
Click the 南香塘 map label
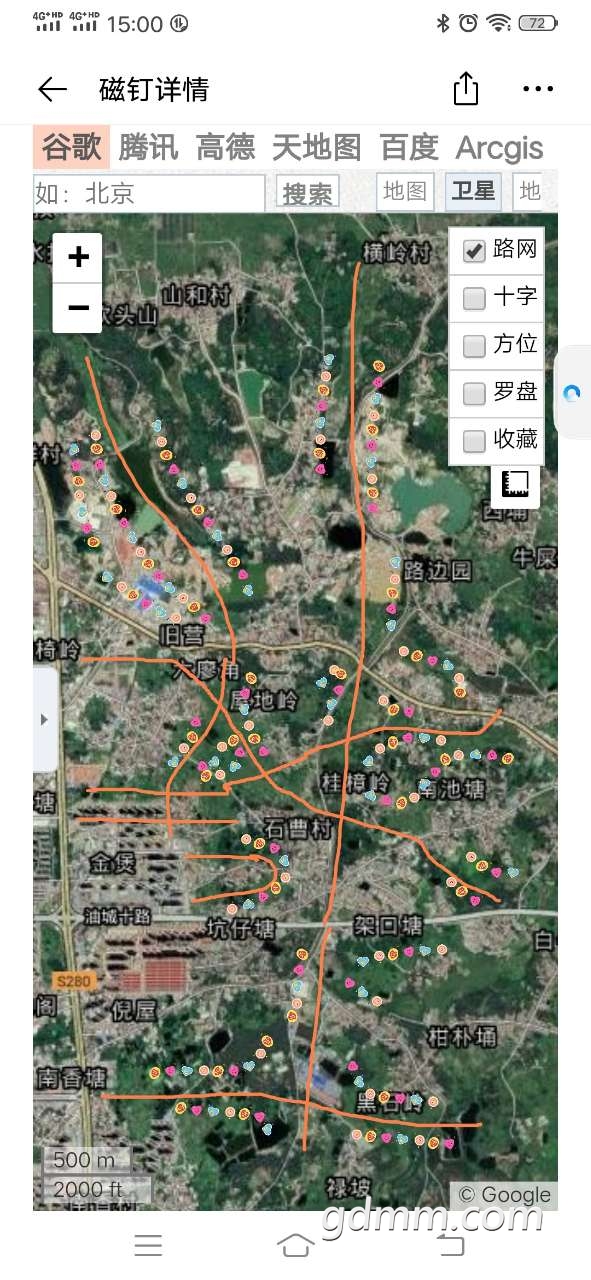coord(71,1079)
